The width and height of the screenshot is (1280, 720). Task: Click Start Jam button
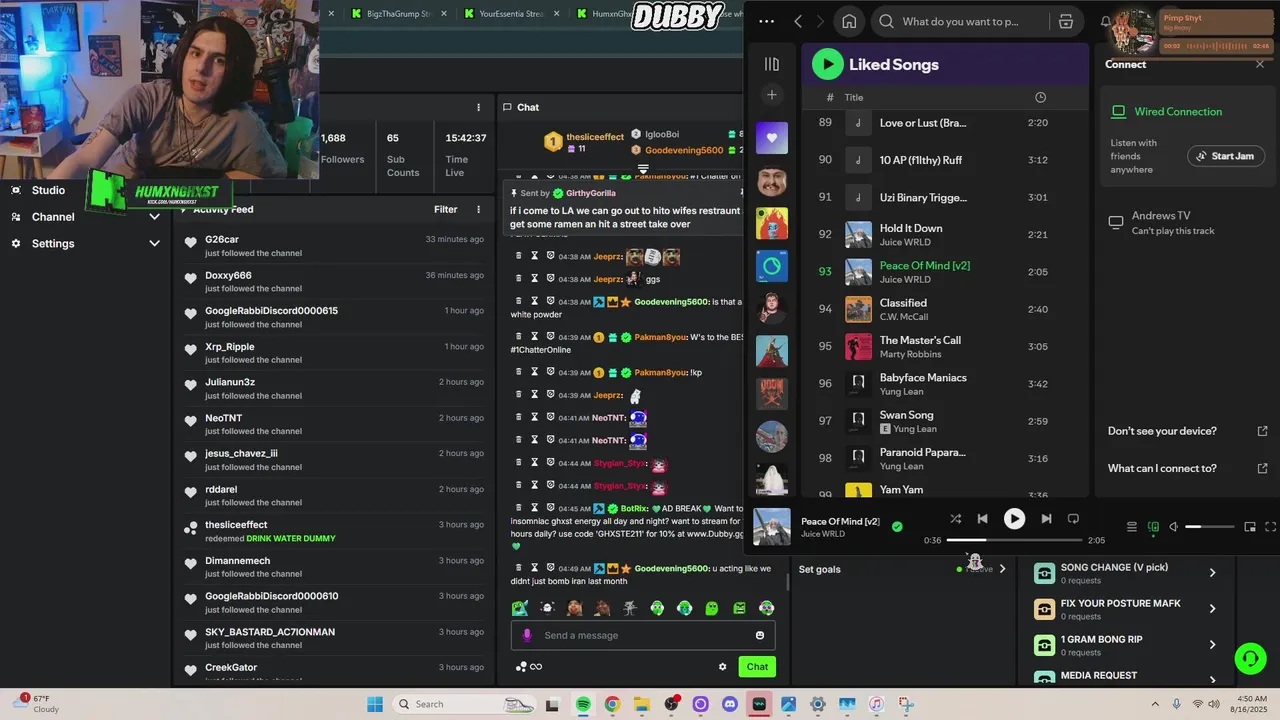point(1225,156)
